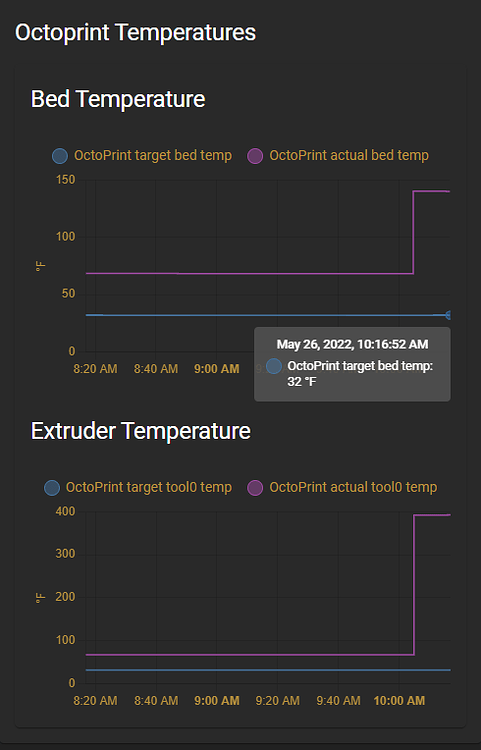Toggle the blue target tool0 temp legend circle
Screen dimensions: 481x750
(x=52, y=488)
